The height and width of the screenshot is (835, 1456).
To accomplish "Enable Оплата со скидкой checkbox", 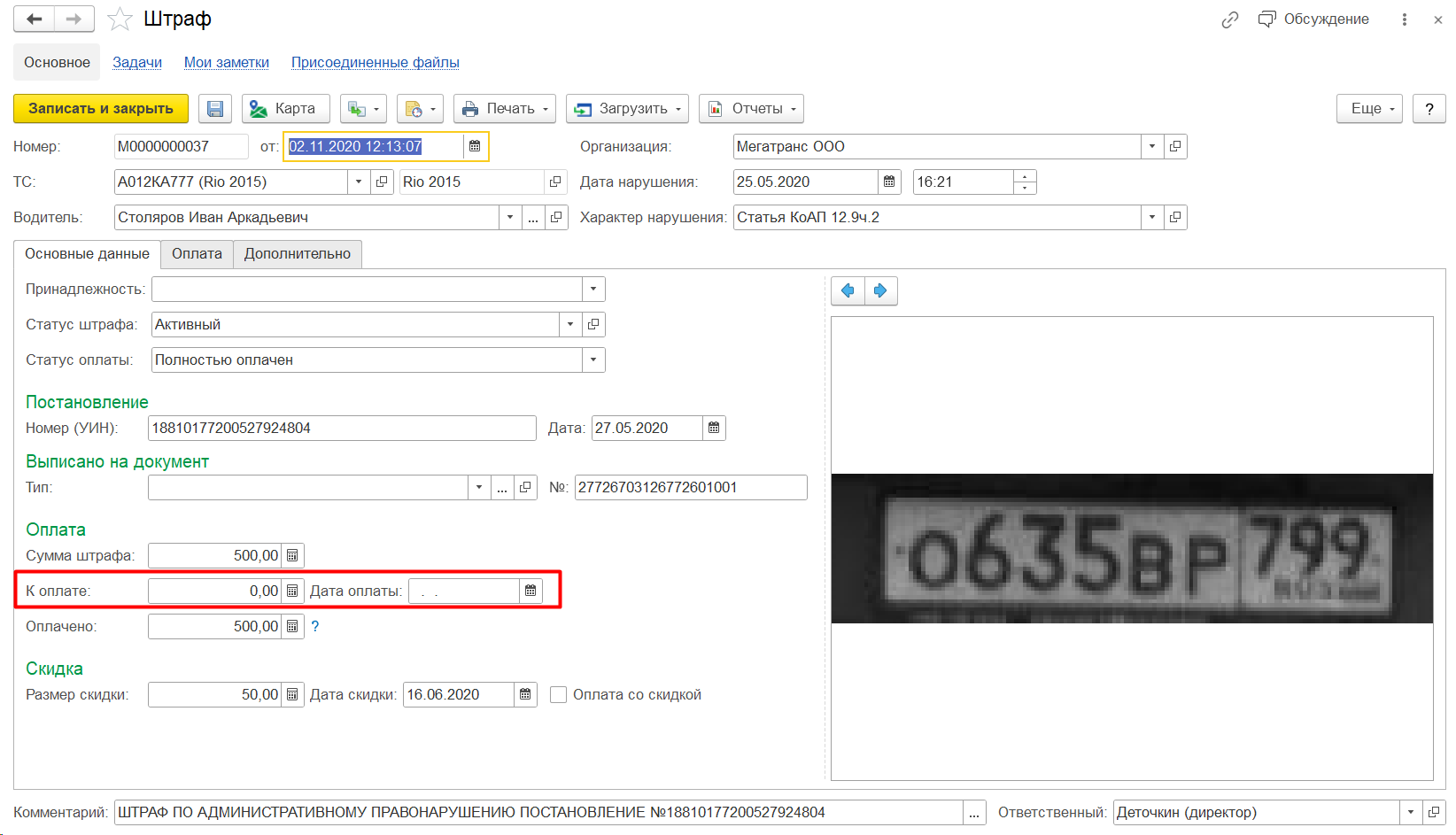I will pos(558,695).
